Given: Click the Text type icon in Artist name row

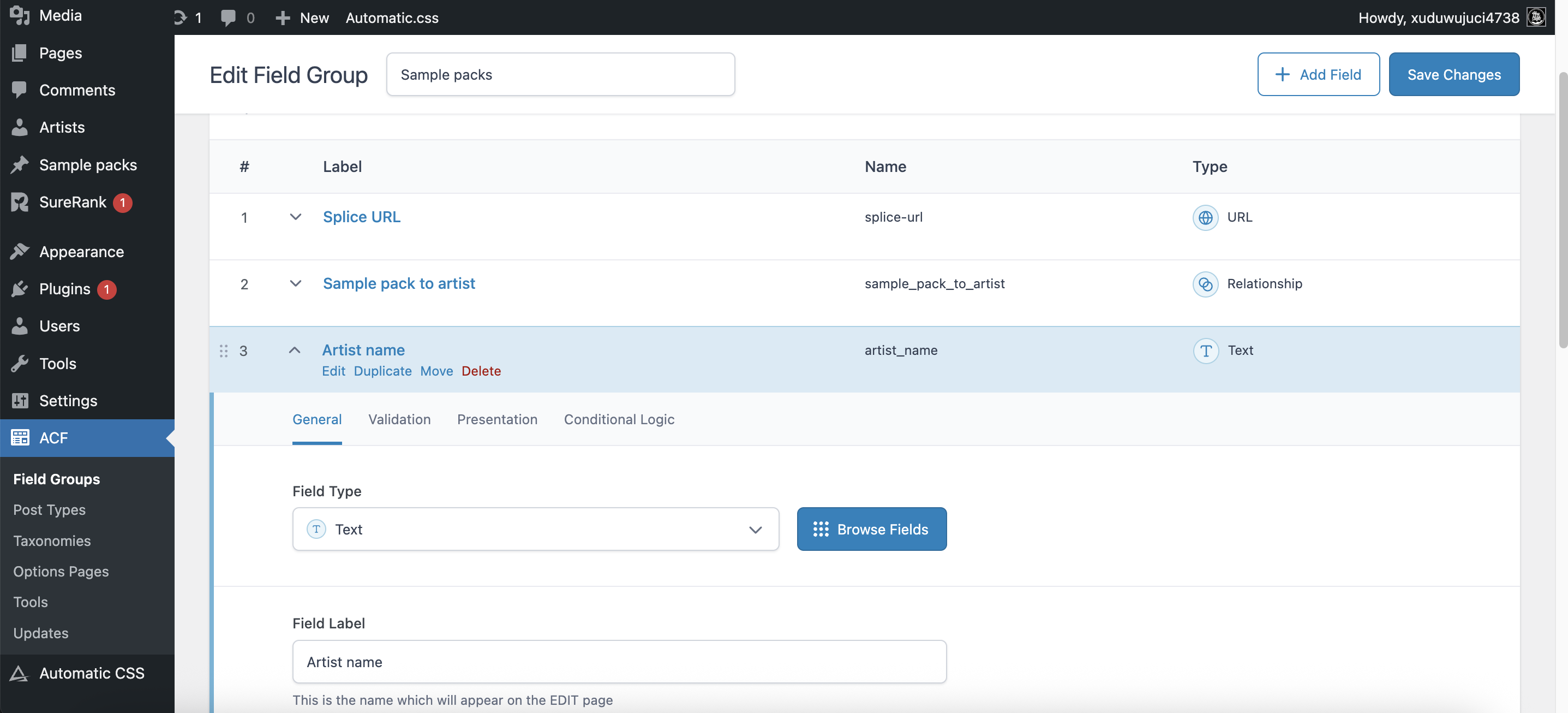Looking at the screenshot, I should click(1205, 350).
